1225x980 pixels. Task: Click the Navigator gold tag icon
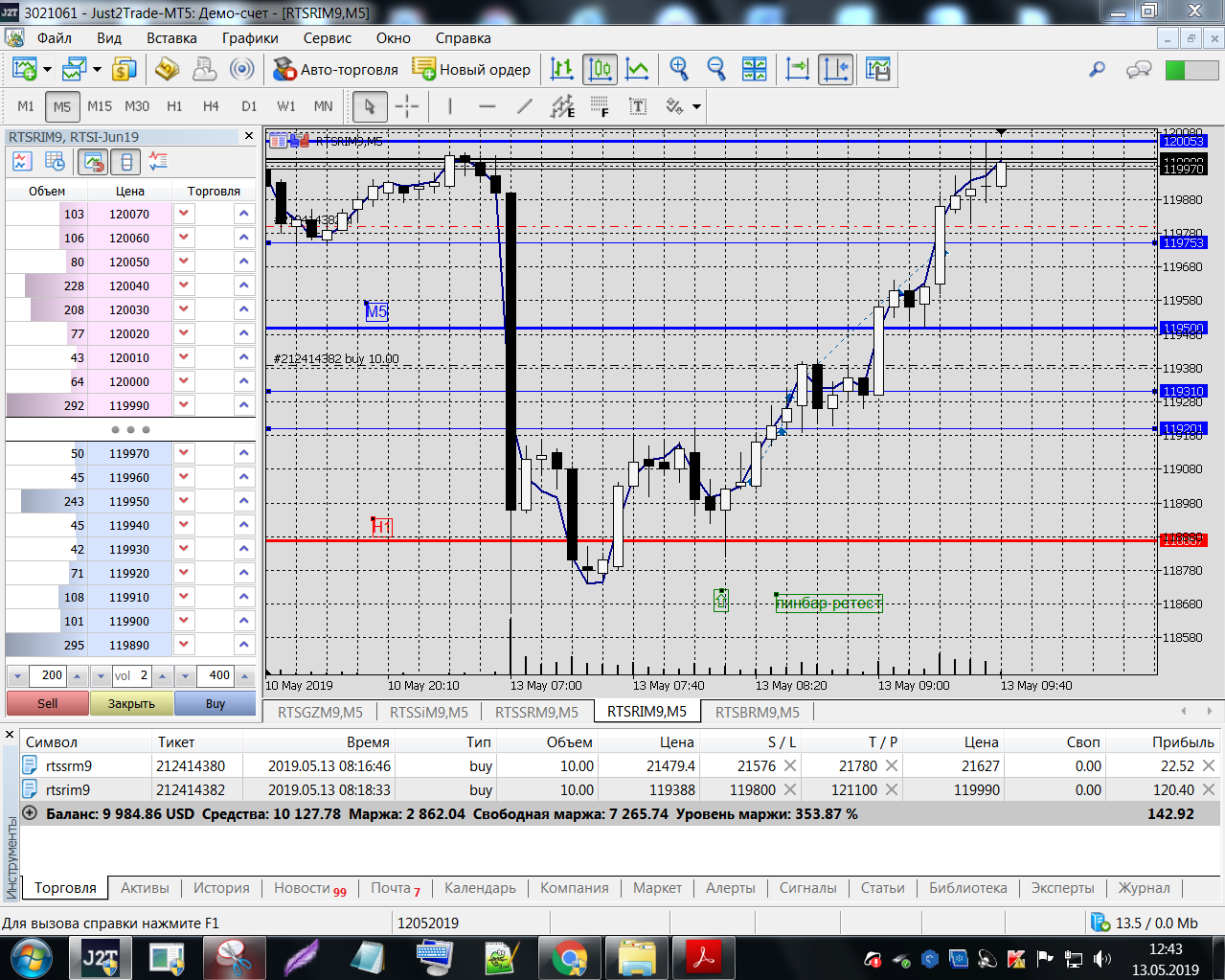click(x=168, y=69)
